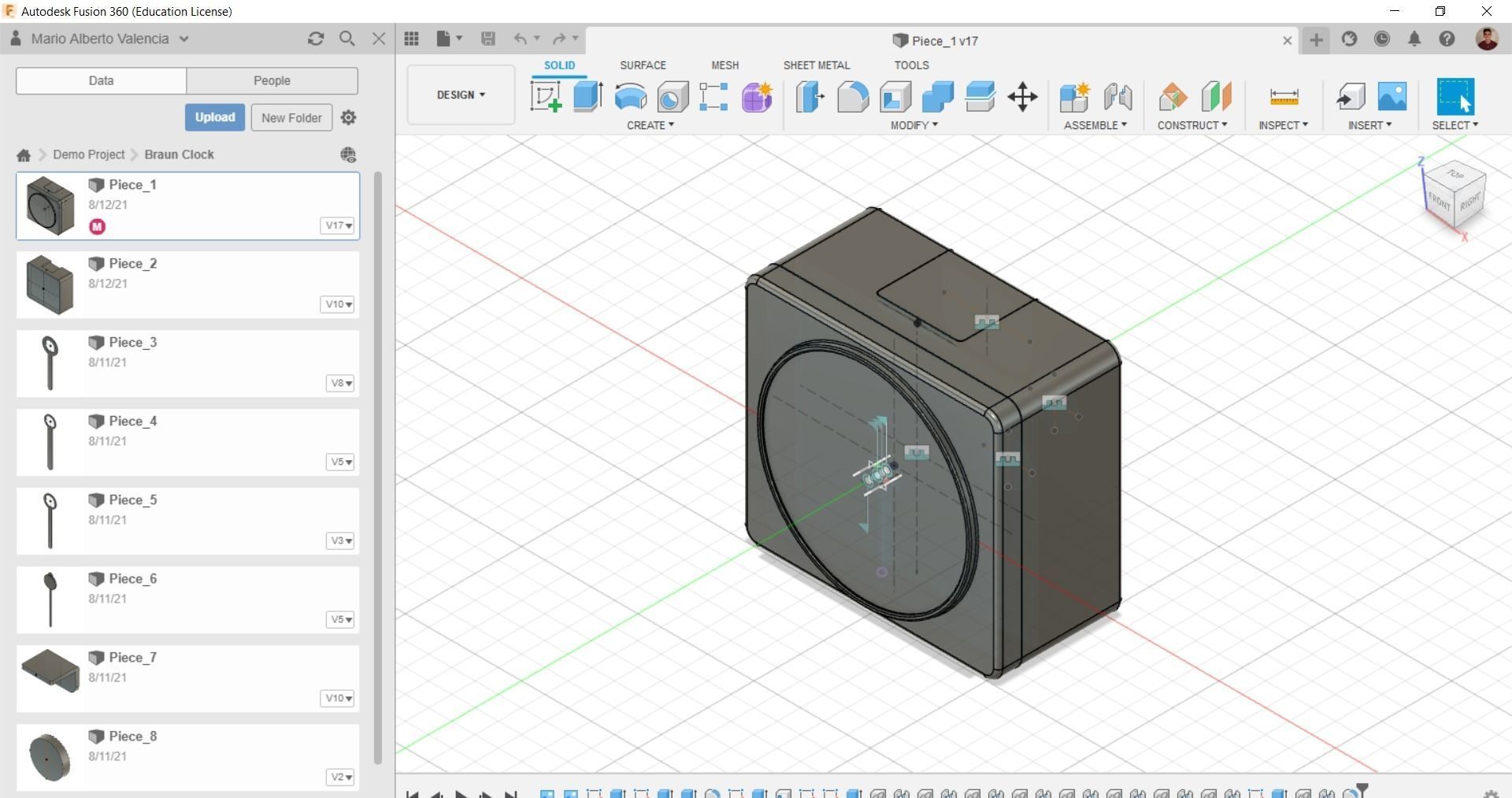Open the Notifications bell
This screenshot has height=798, width=1512.
[1414, 39]
